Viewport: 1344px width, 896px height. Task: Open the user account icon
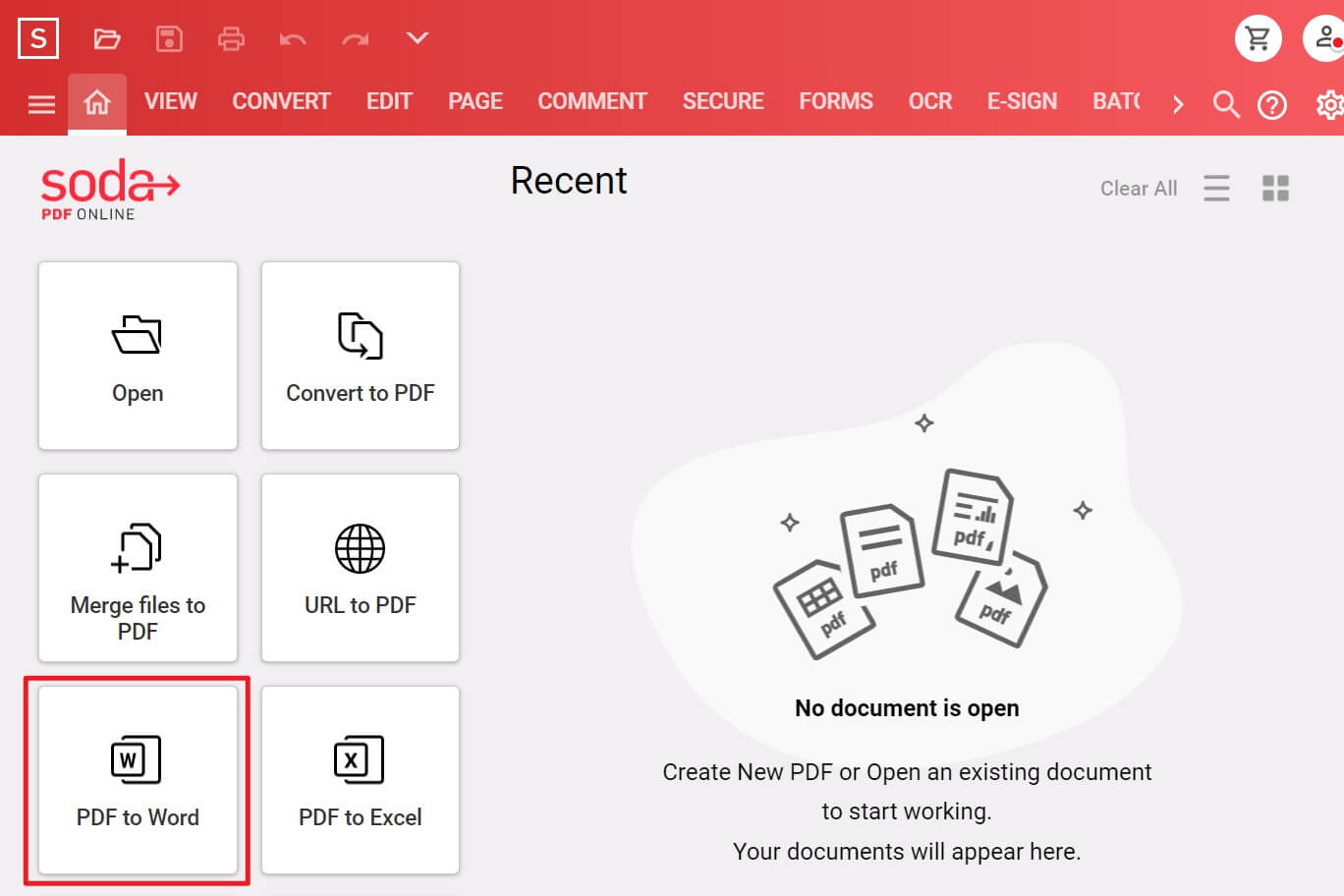(1325, 38)
